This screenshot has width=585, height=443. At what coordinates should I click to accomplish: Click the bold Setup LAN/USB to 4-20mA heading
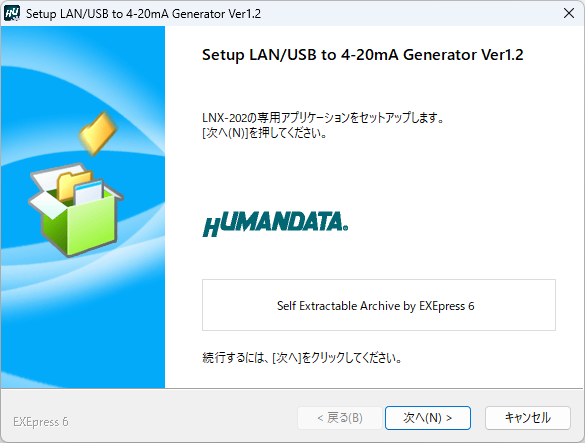click(x=362, y=55)
